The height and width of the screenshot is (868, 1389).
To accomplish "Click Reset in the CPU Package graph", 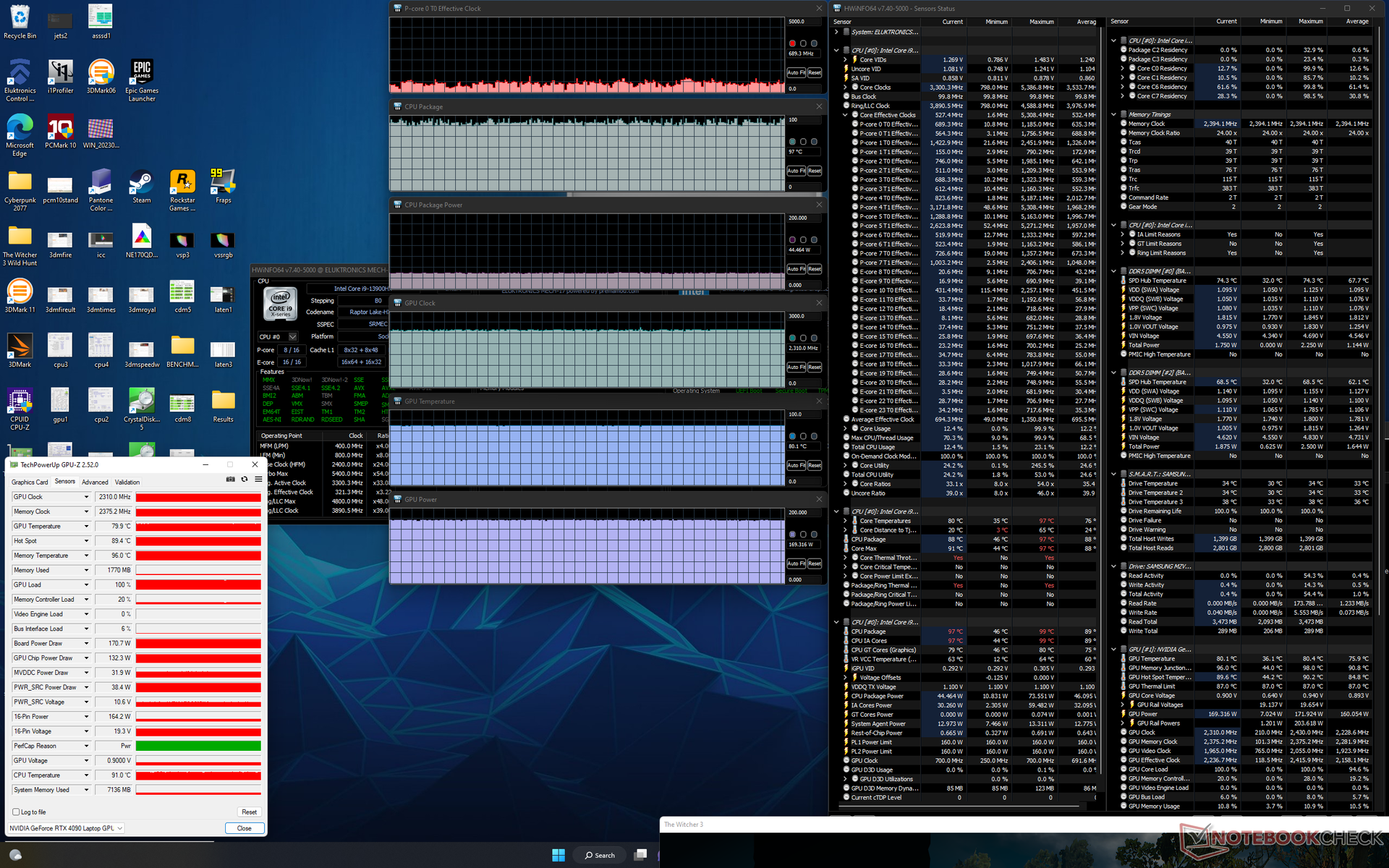I will tap(815, 171).
